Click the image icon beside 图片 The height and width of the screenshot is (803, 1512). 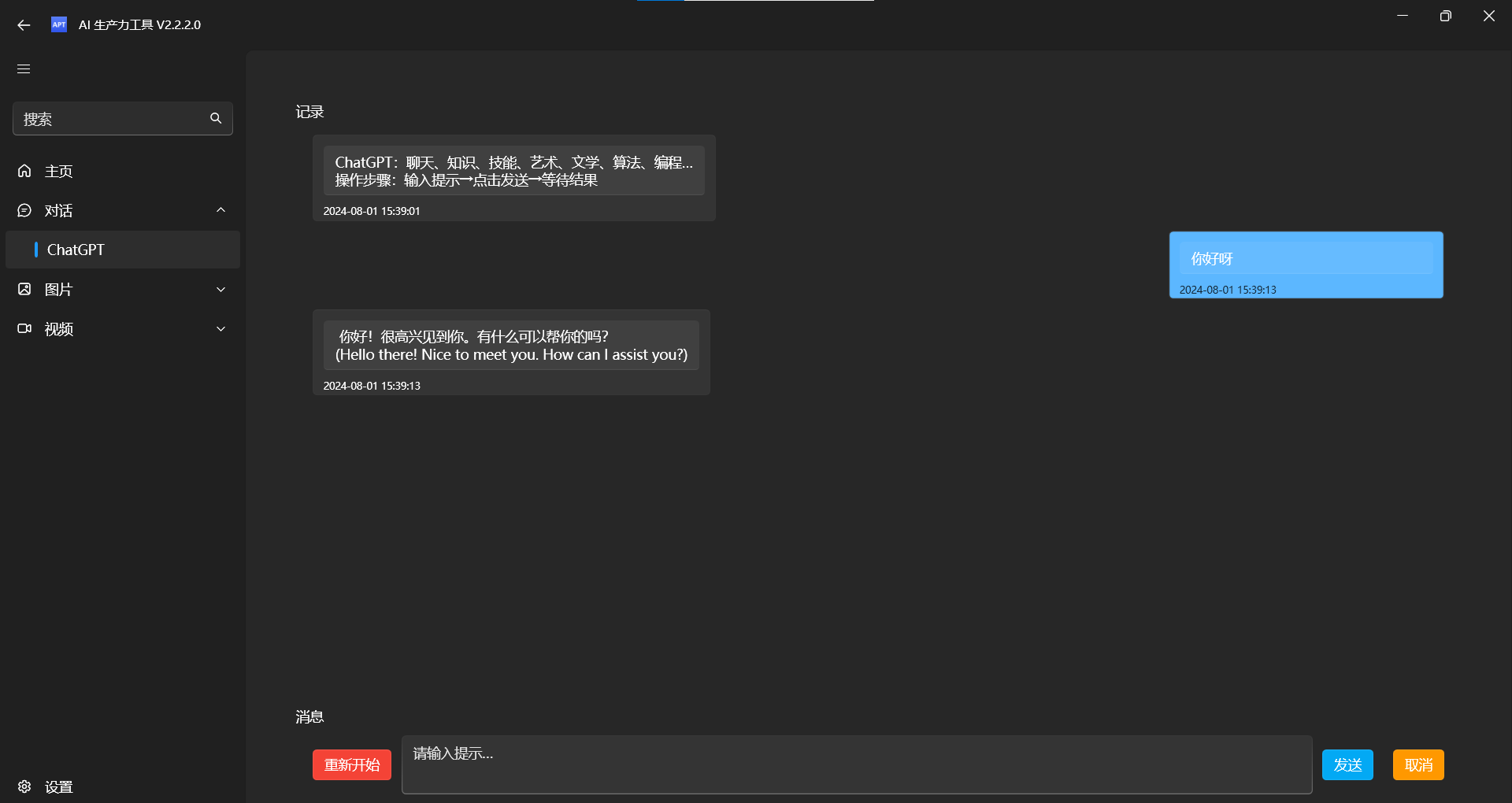(x=24, y=289)
